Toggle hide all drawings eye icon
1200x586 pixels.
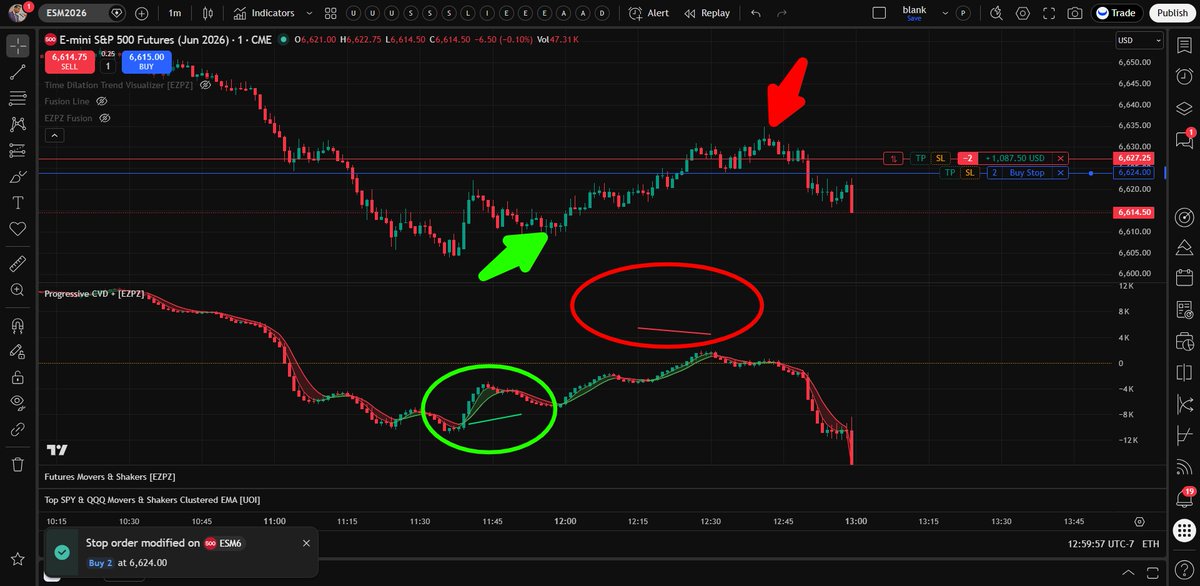17,403
